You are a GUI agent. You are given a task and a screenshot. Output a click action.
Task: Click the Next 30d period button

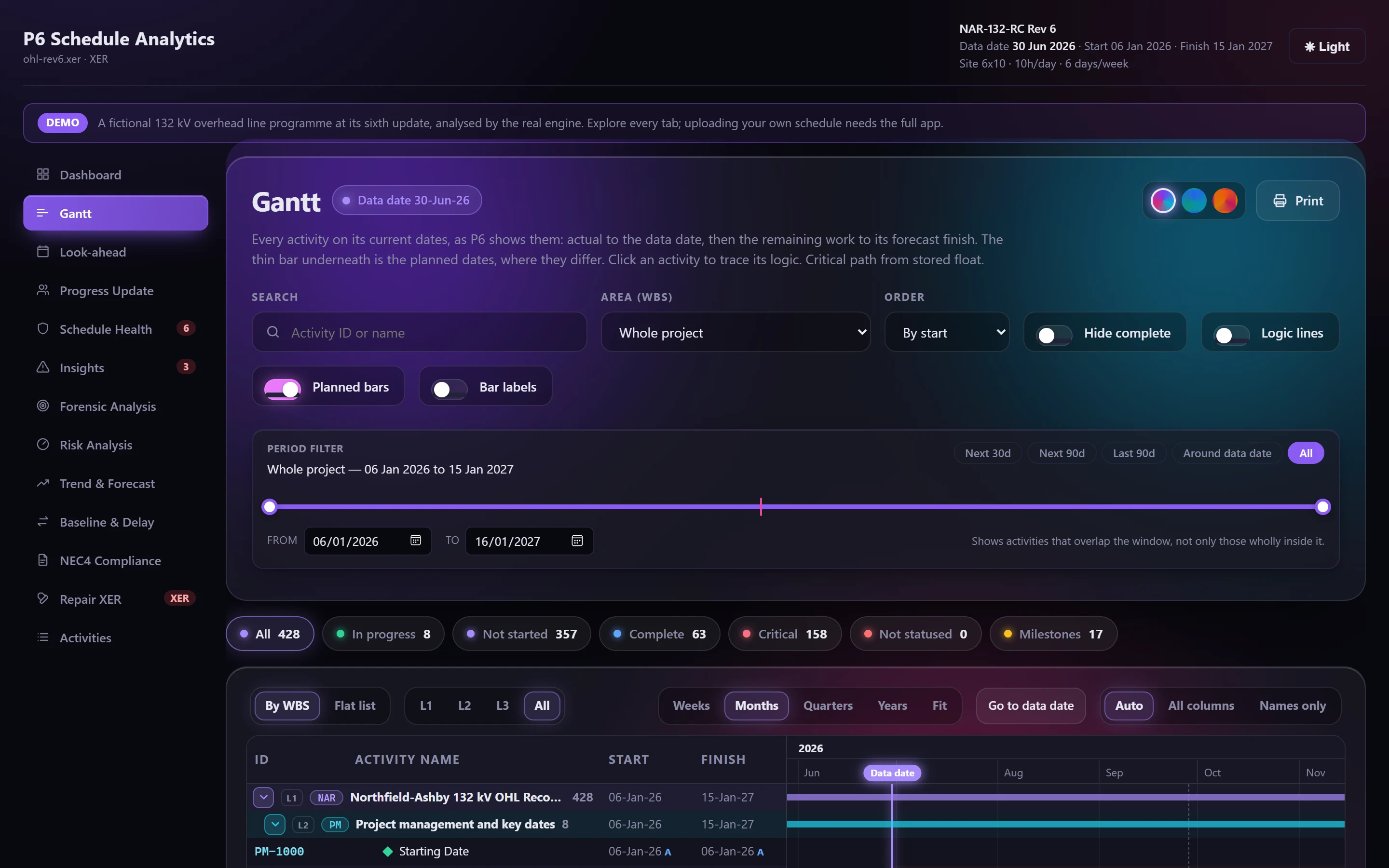(988, 453)
